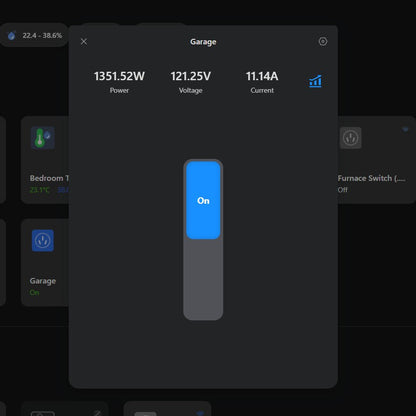
Task: Click the Off status under Furnace Switch
Action: coord(342,190)
